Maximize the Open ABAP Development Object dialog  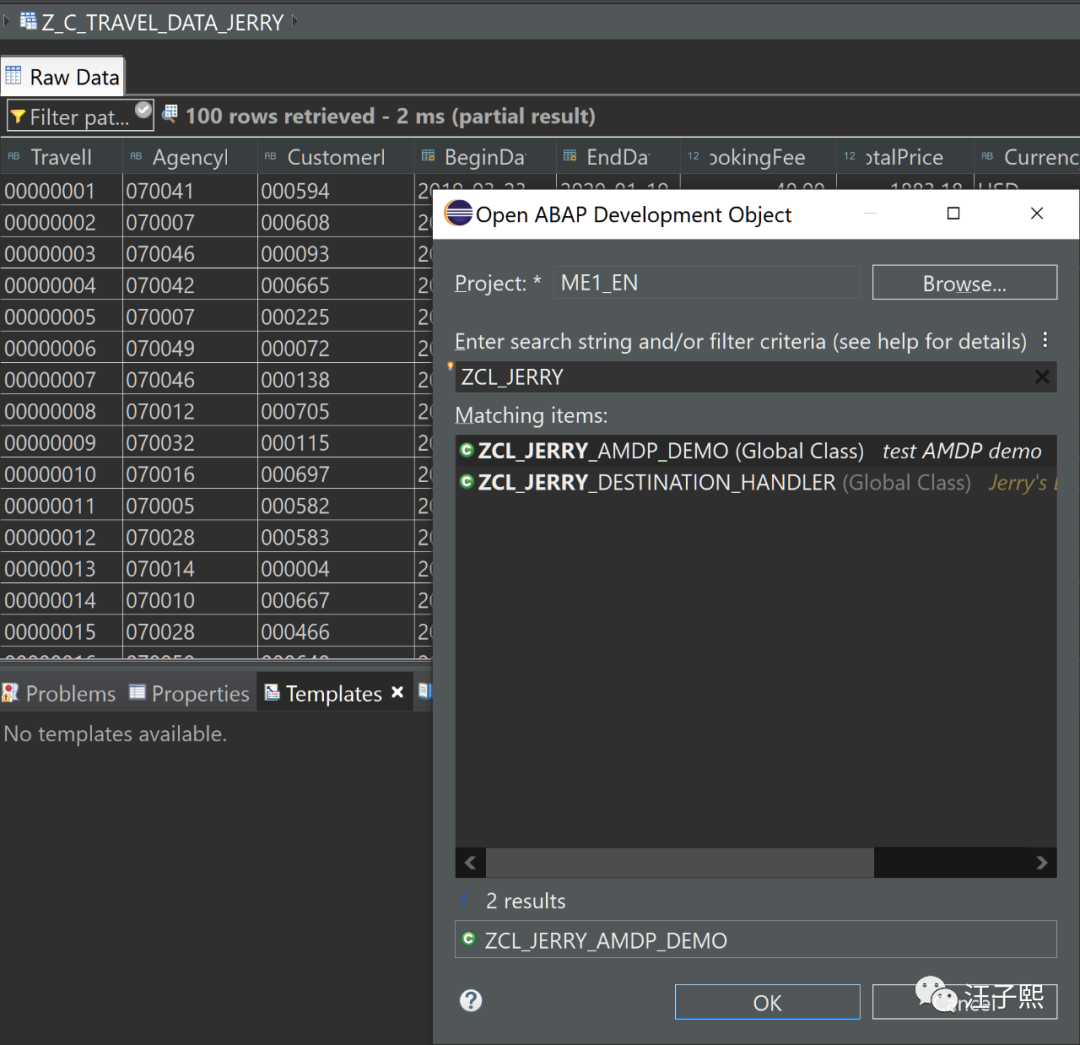point(953,214)
